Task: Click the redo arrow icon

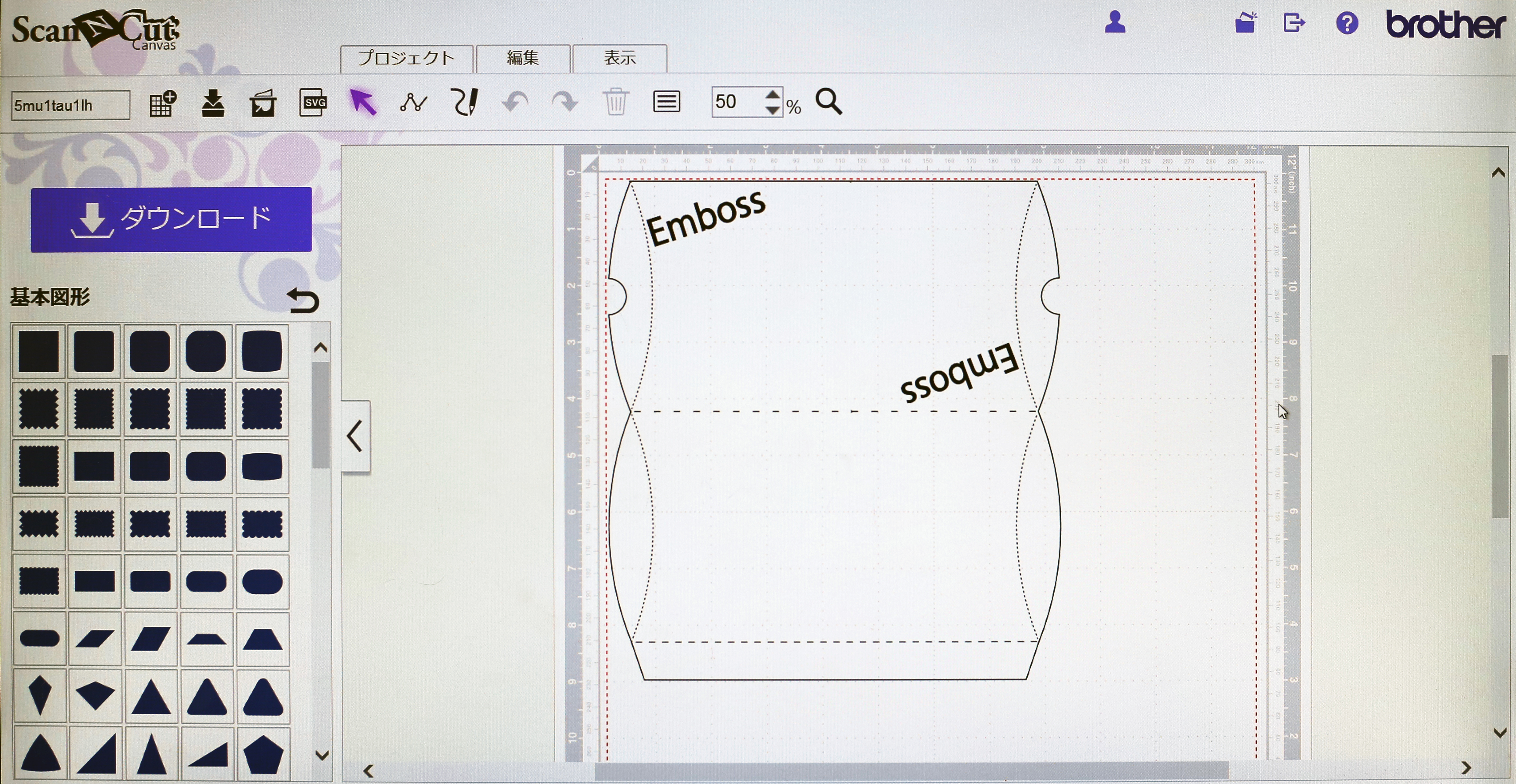Action: pos(565,102)
